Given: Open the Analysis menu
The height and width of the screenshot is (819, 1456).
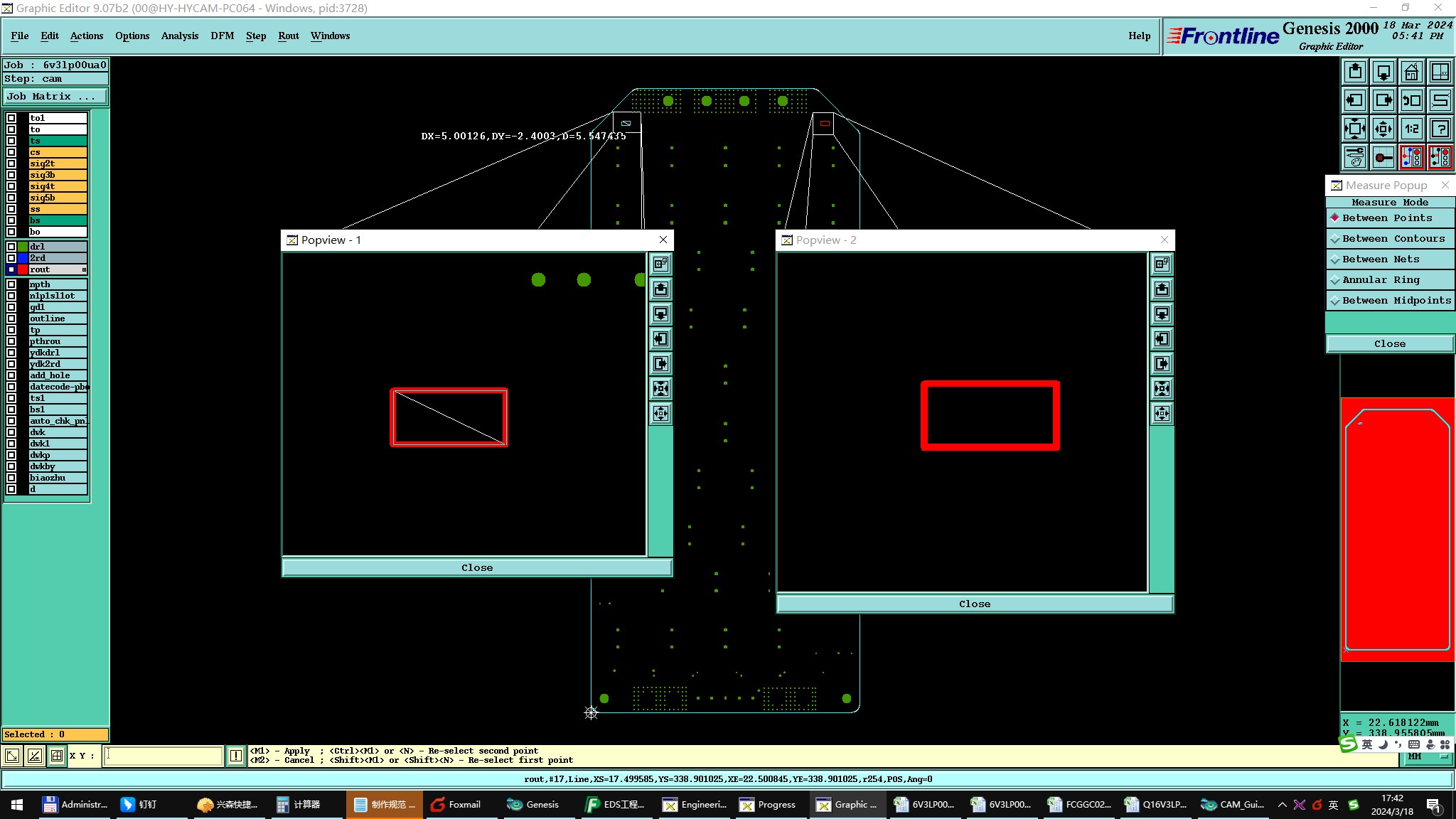Looking at the screenshot, I should (179, 36).
